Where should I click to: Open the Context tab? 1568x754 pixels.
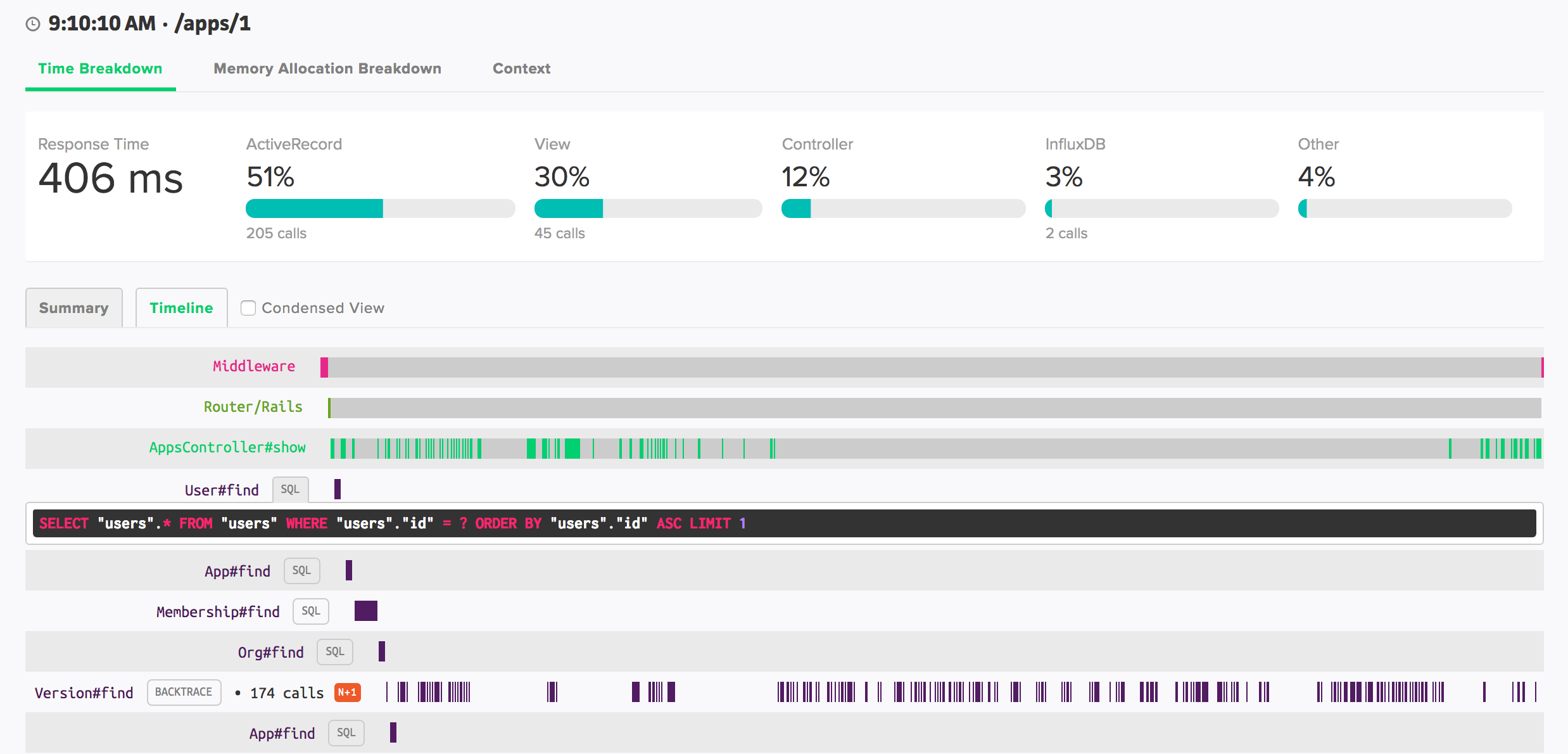click(x=521, y=68)
